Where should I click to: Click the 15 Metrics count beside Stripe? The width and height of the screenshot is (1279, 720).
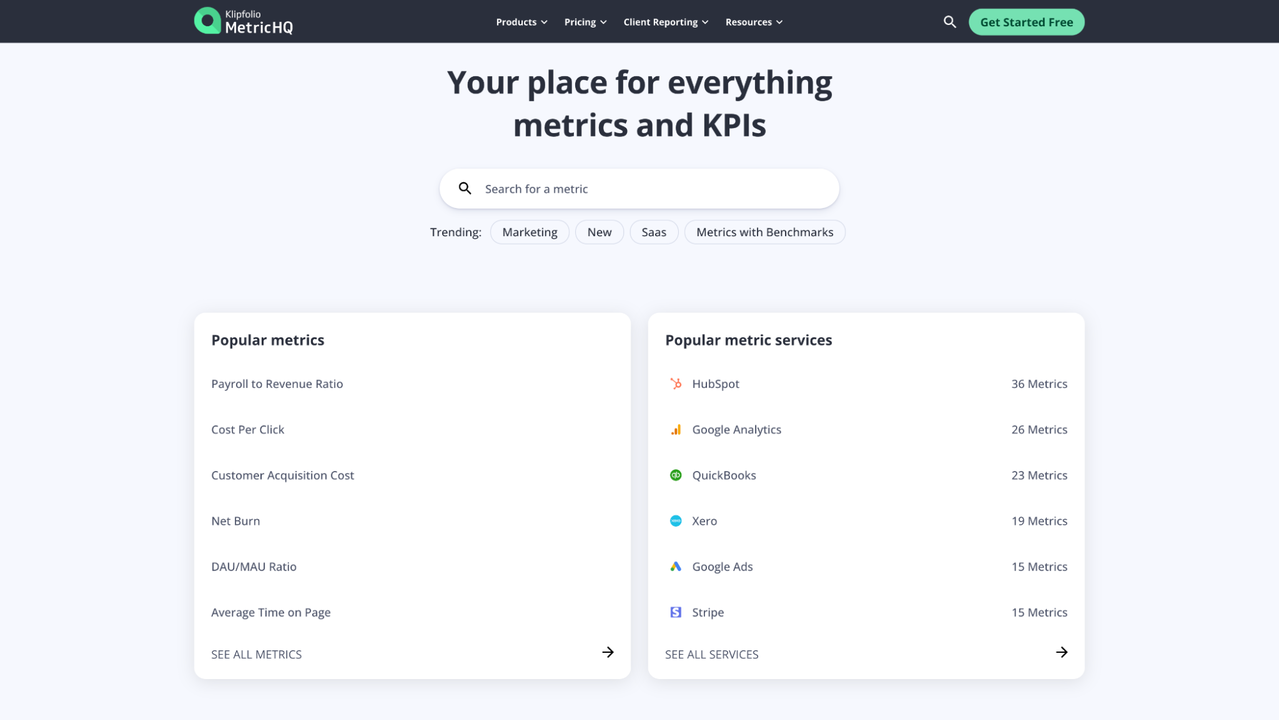1039,612
